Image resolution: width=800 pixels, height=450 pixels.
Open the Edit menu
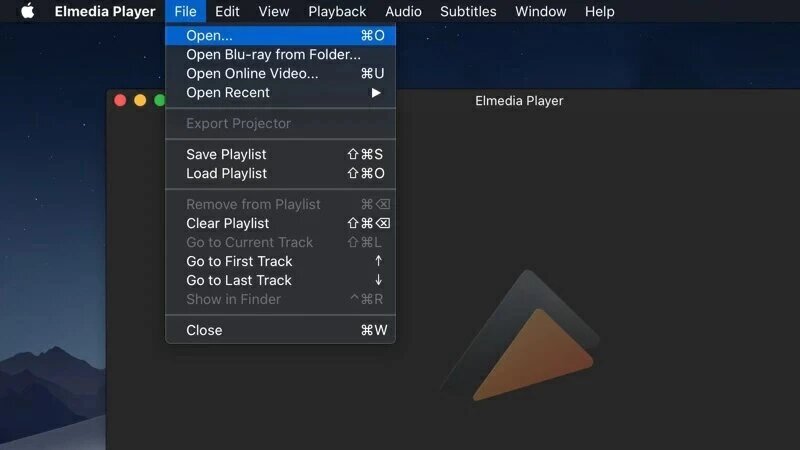227,11
